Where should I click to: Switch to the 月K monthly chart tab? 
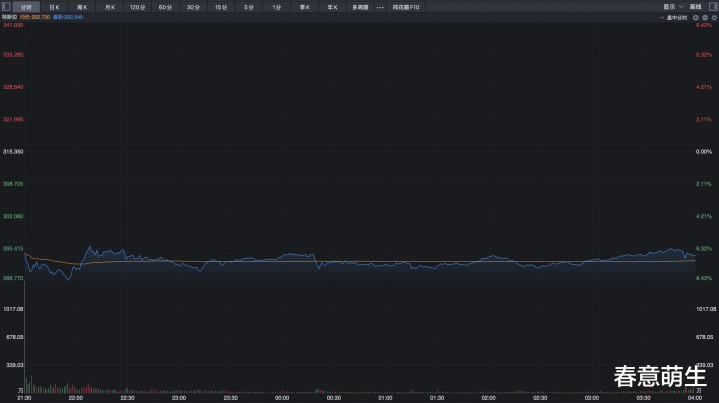(x=110, y=7)
